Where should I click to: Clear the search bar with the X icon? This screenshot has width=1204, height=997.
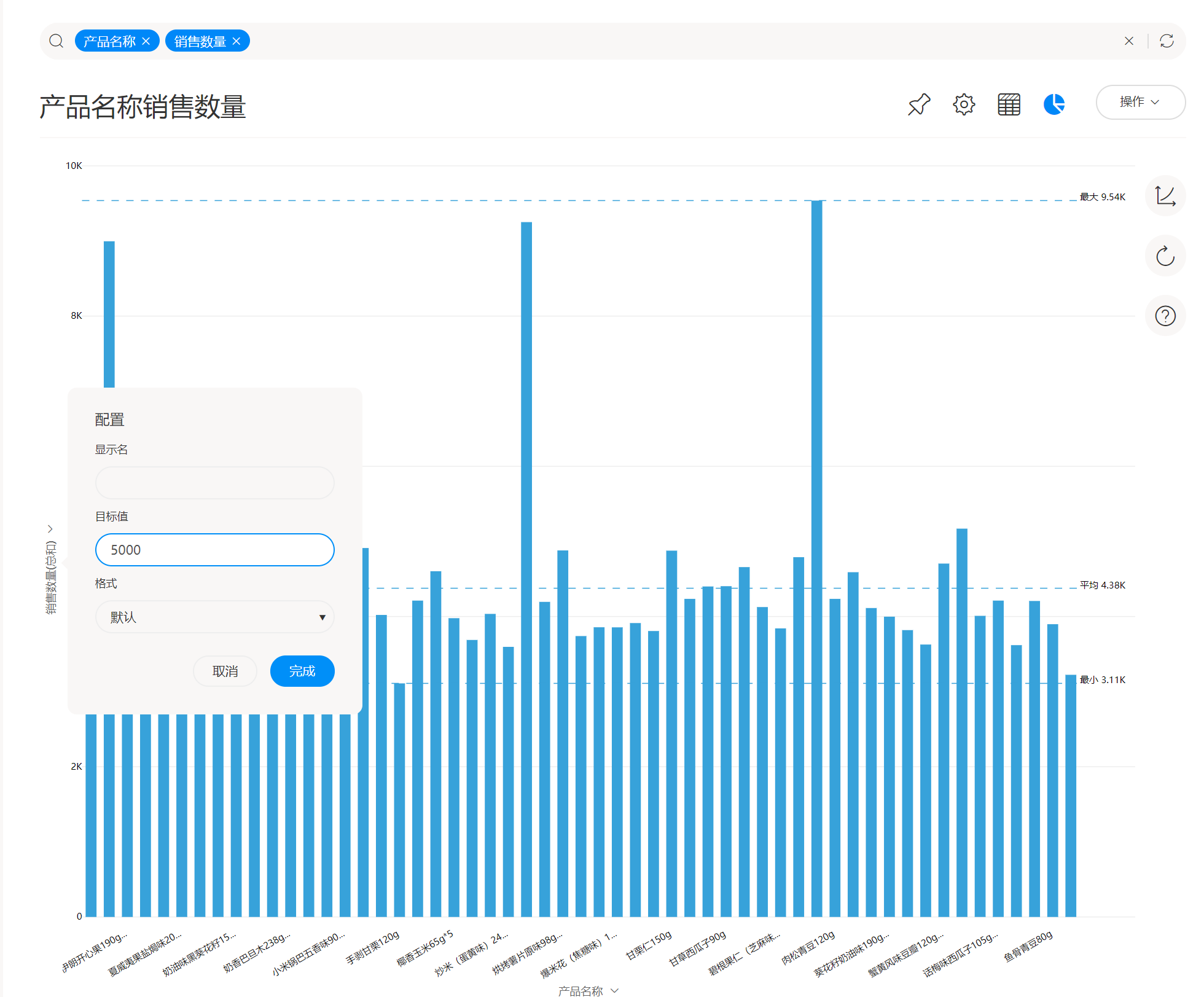(x=1129, y=41)
